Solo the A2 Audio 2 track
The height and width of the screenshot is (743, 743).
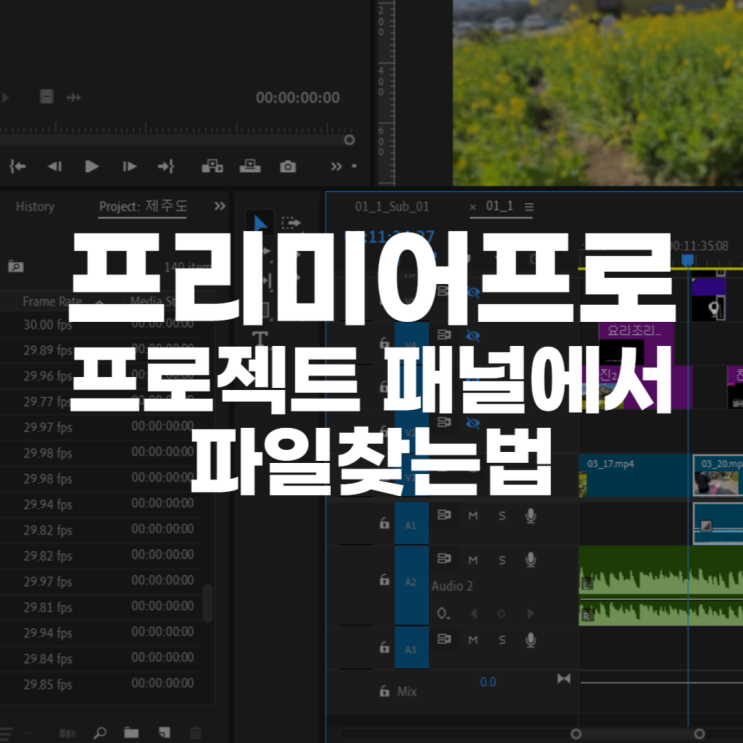pos(502,560)
